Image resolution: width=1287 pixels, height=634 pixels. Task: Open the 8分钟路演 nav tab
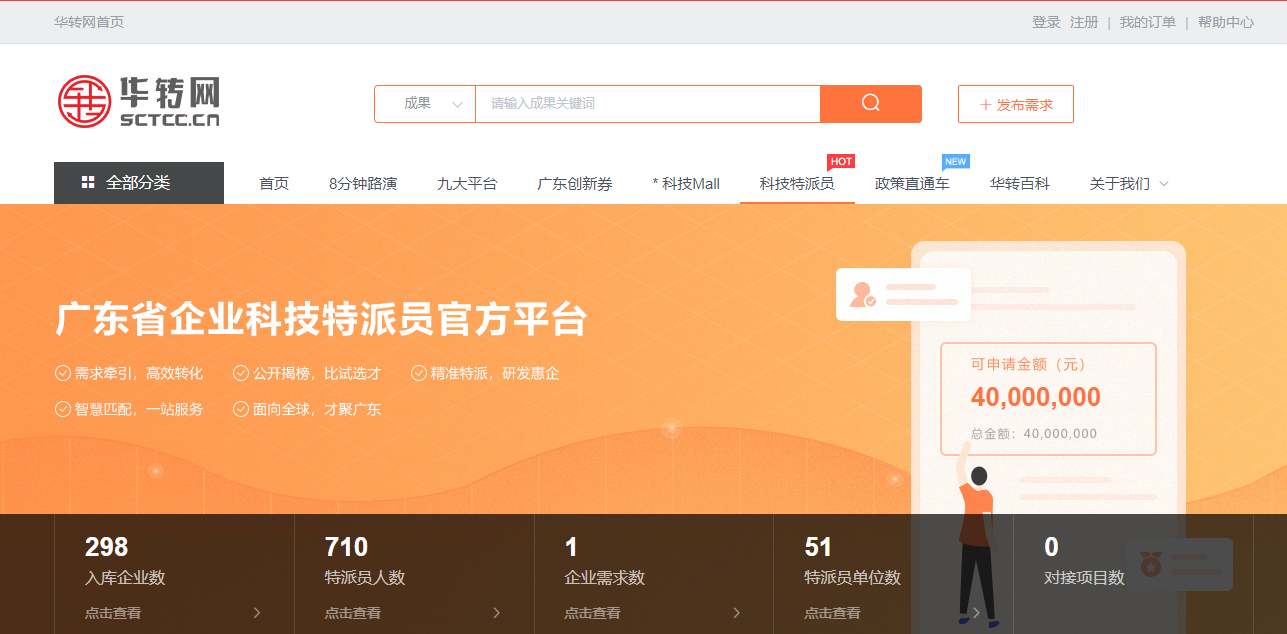pos(363,184)
